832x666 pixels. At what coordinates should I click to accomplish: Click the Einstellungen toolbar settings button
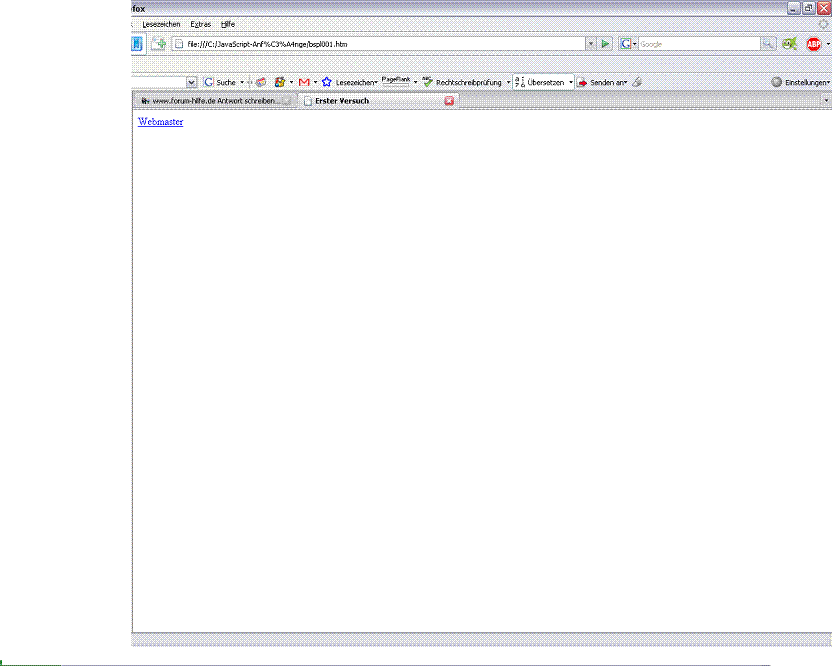coord(800,82)
